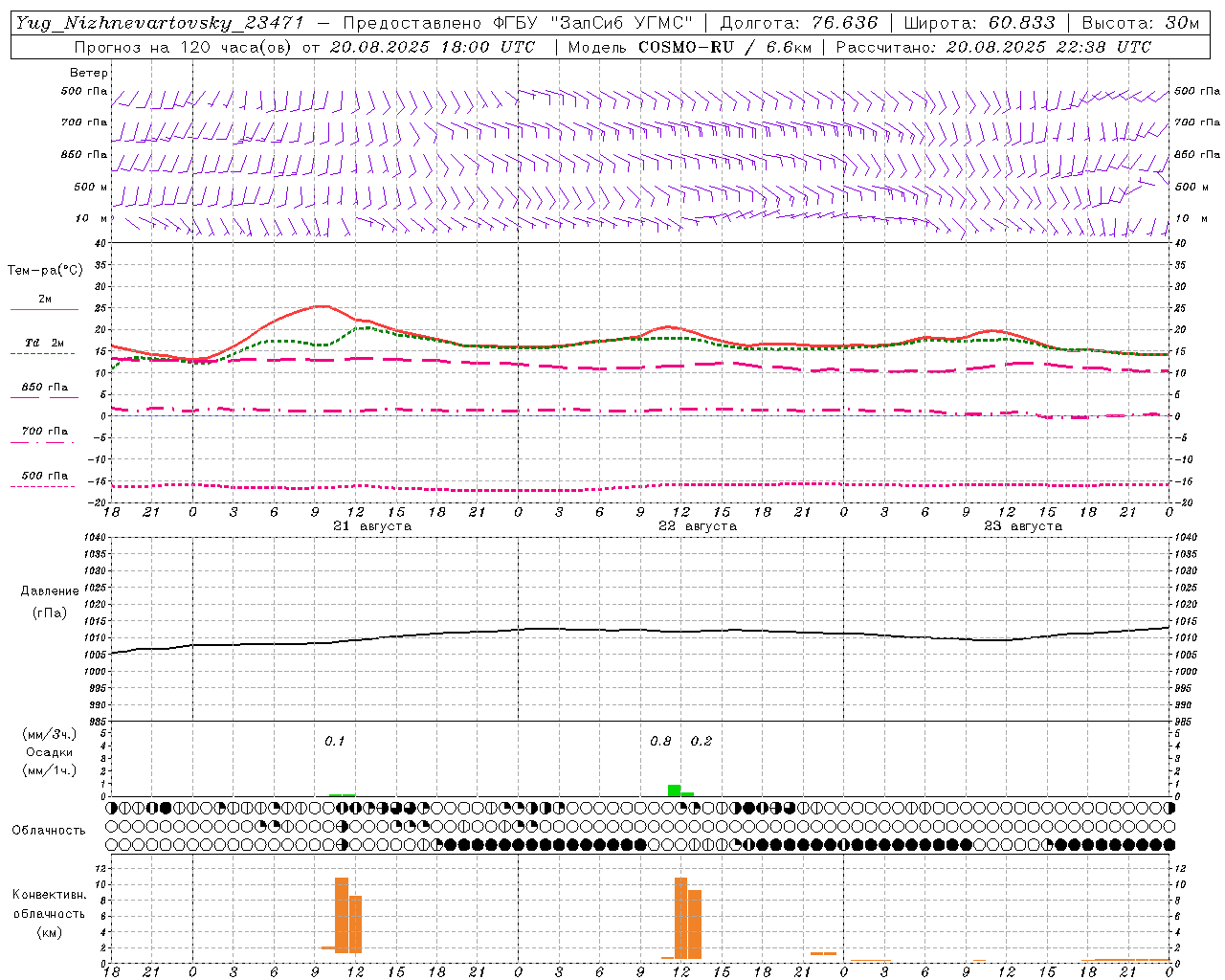
Task: Click the '0.1' precipitation value
Action: tap(334, 742)
